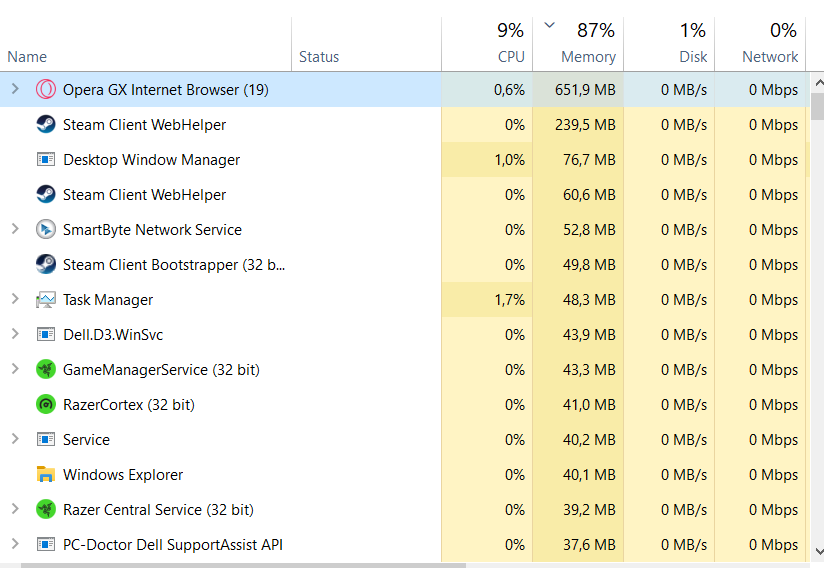The width and height of the screenshot is (824, 568).
Task: Click the Steam icon for 239,5 MB WebHelper
Action: coord(46,125)
